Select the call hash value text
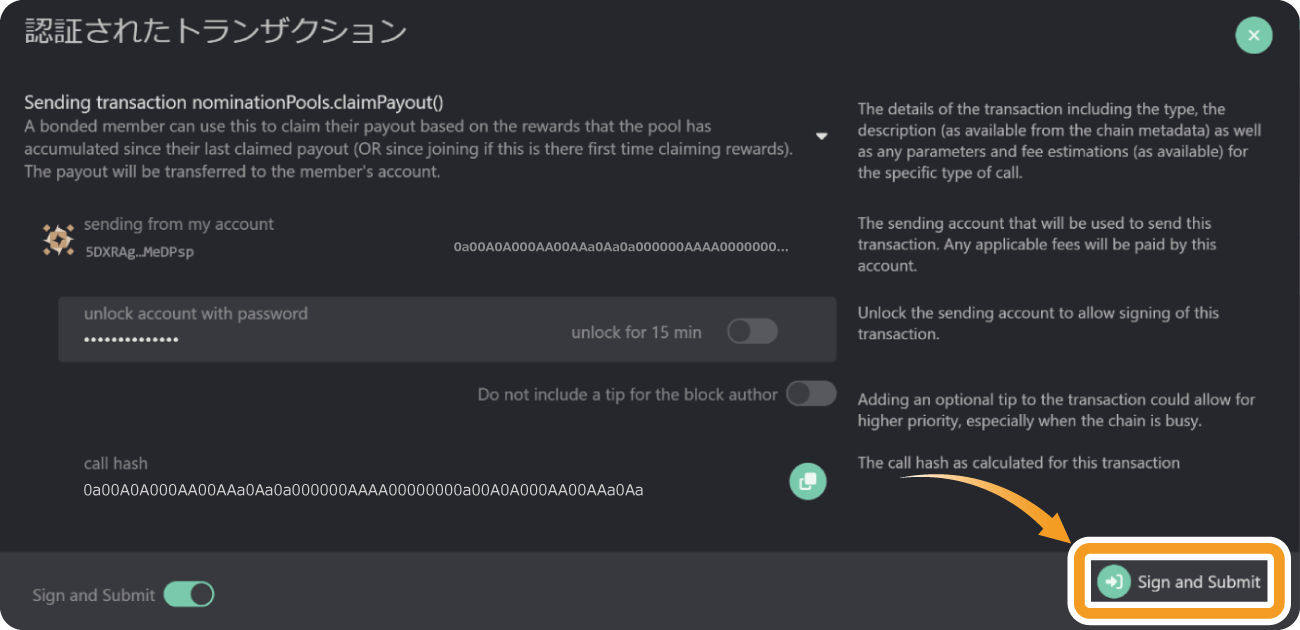 coord(363,490)
